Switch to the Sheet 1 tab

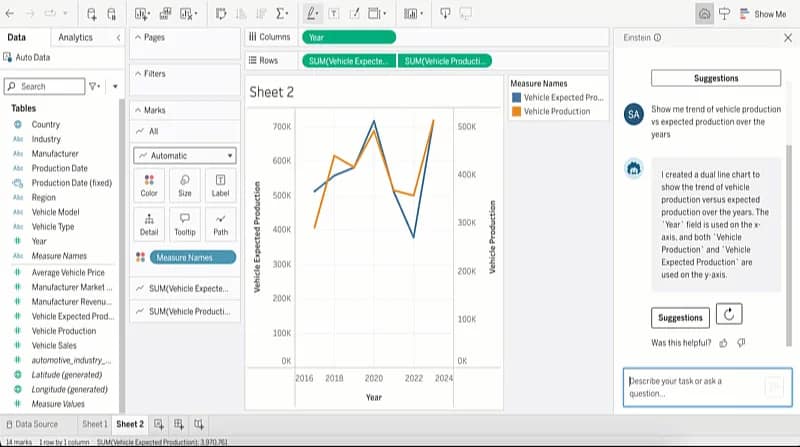(x=94, y=424)
